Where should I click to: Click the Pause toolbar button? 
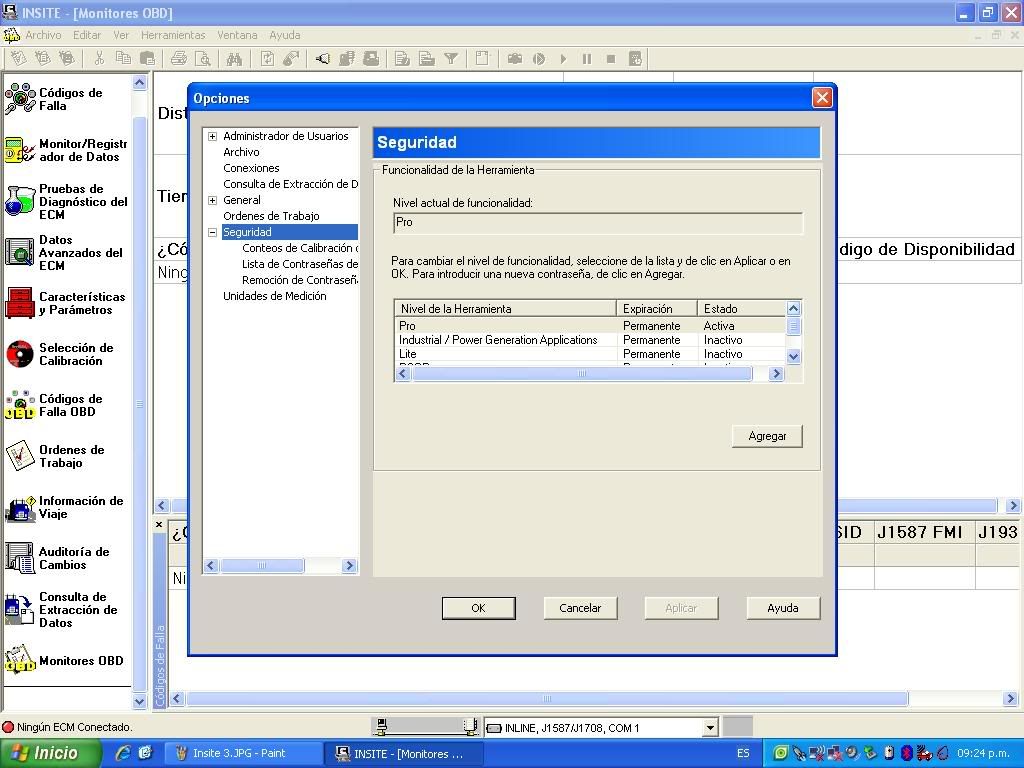[586, 59]
